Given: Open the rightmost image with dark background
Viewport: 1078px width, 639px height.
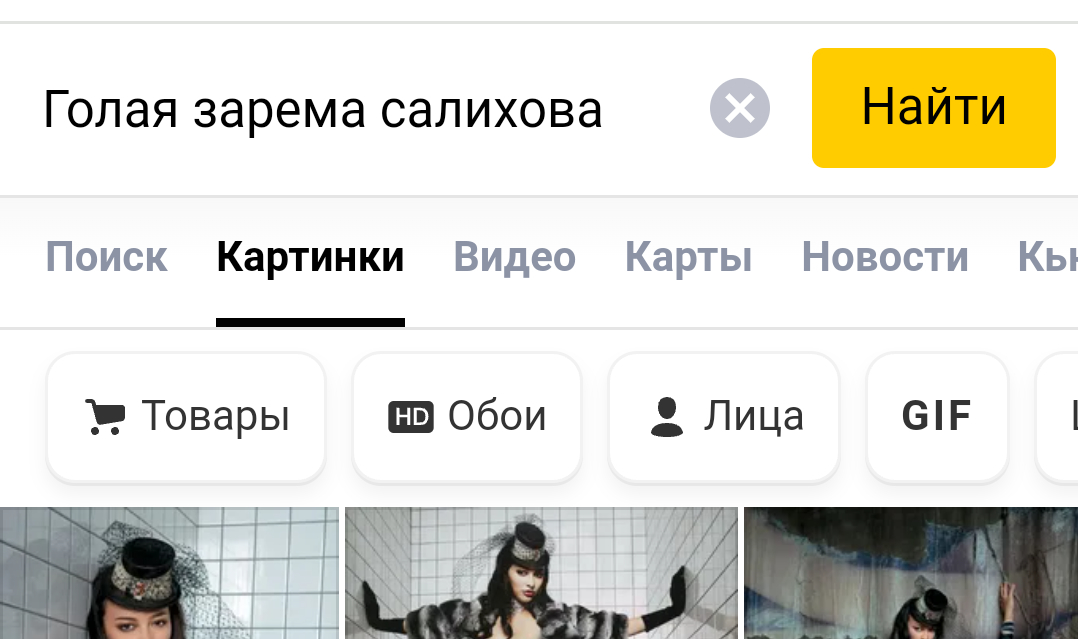Looking at the screenshot, I should [911, 573].
